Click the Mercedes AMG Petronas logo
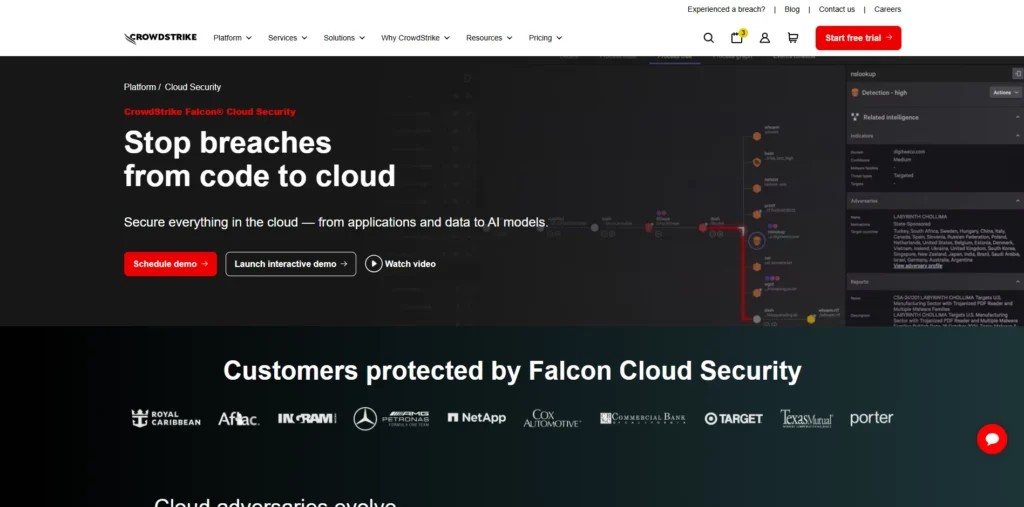Image resolution: width=1024 pixels, height=507 pixels. [x=391, y=418]
